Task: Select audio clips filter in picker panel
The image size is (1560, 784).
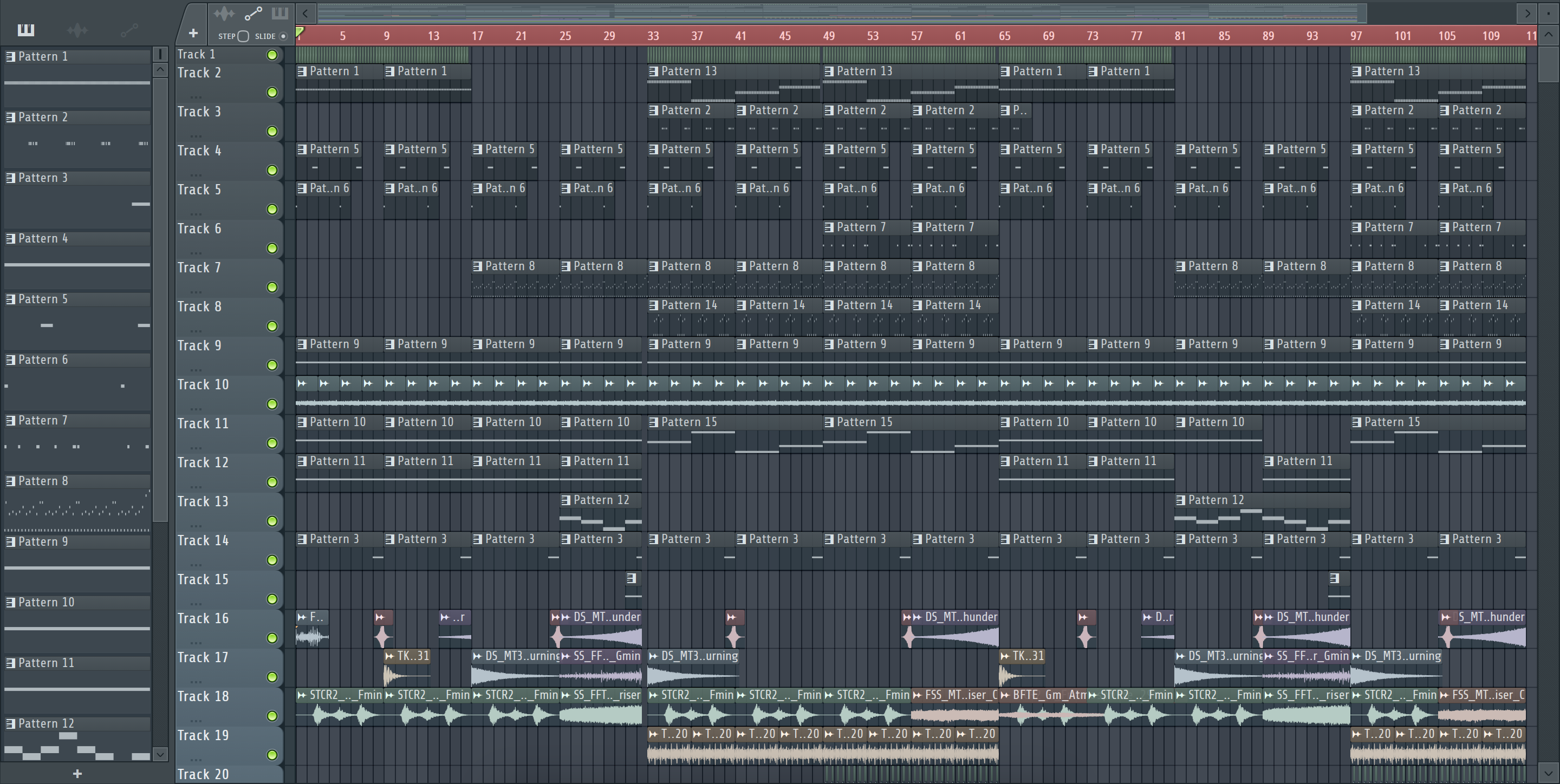Action: (x=77, y=30)
